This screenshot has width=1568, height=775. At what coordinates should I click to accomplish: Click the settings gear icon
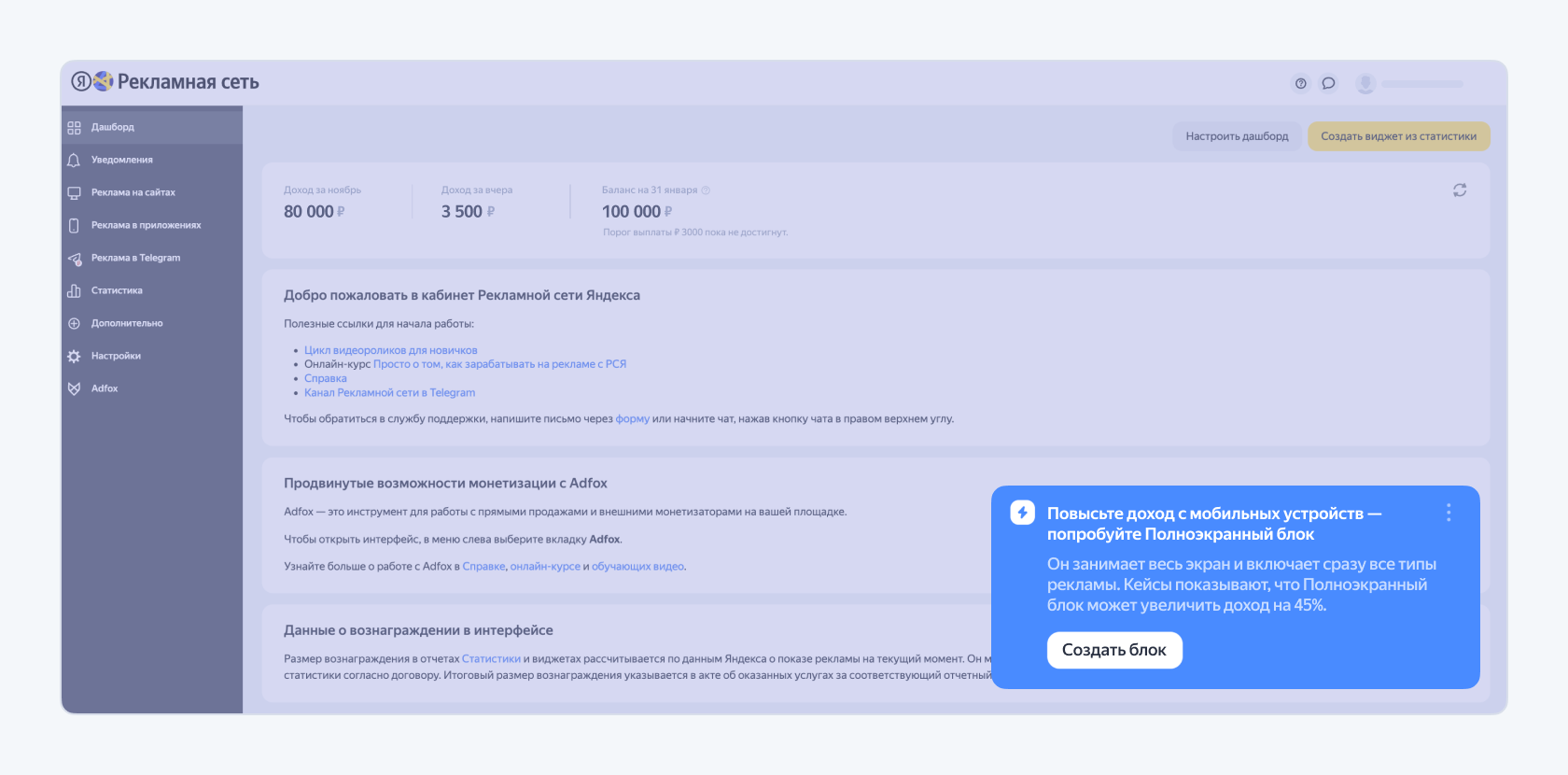pos(74,356)
